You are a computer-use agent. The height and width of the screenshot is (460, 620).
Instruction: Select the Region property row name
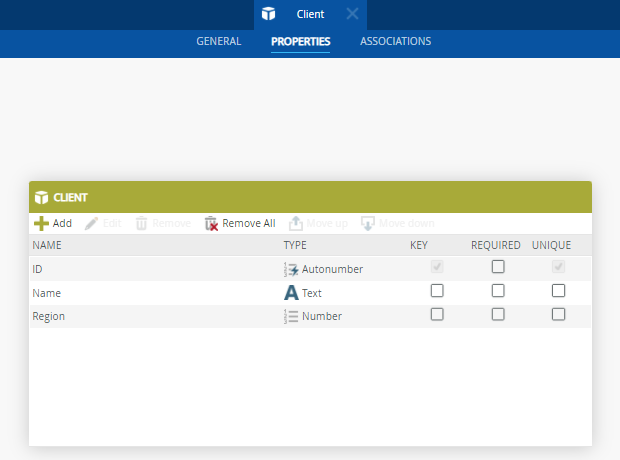click(49, 316)
